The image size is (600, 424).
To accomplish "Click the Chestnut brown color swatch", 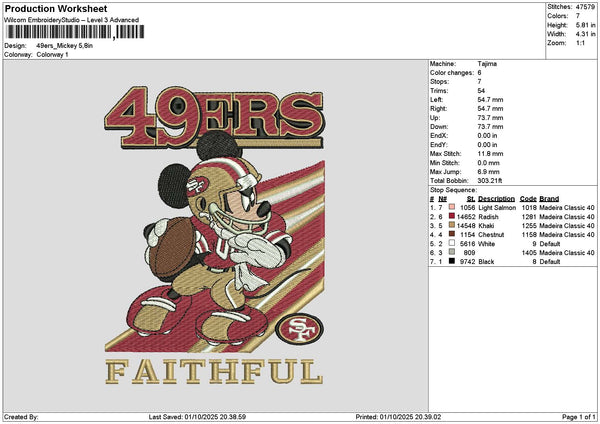I will (452, 234).
